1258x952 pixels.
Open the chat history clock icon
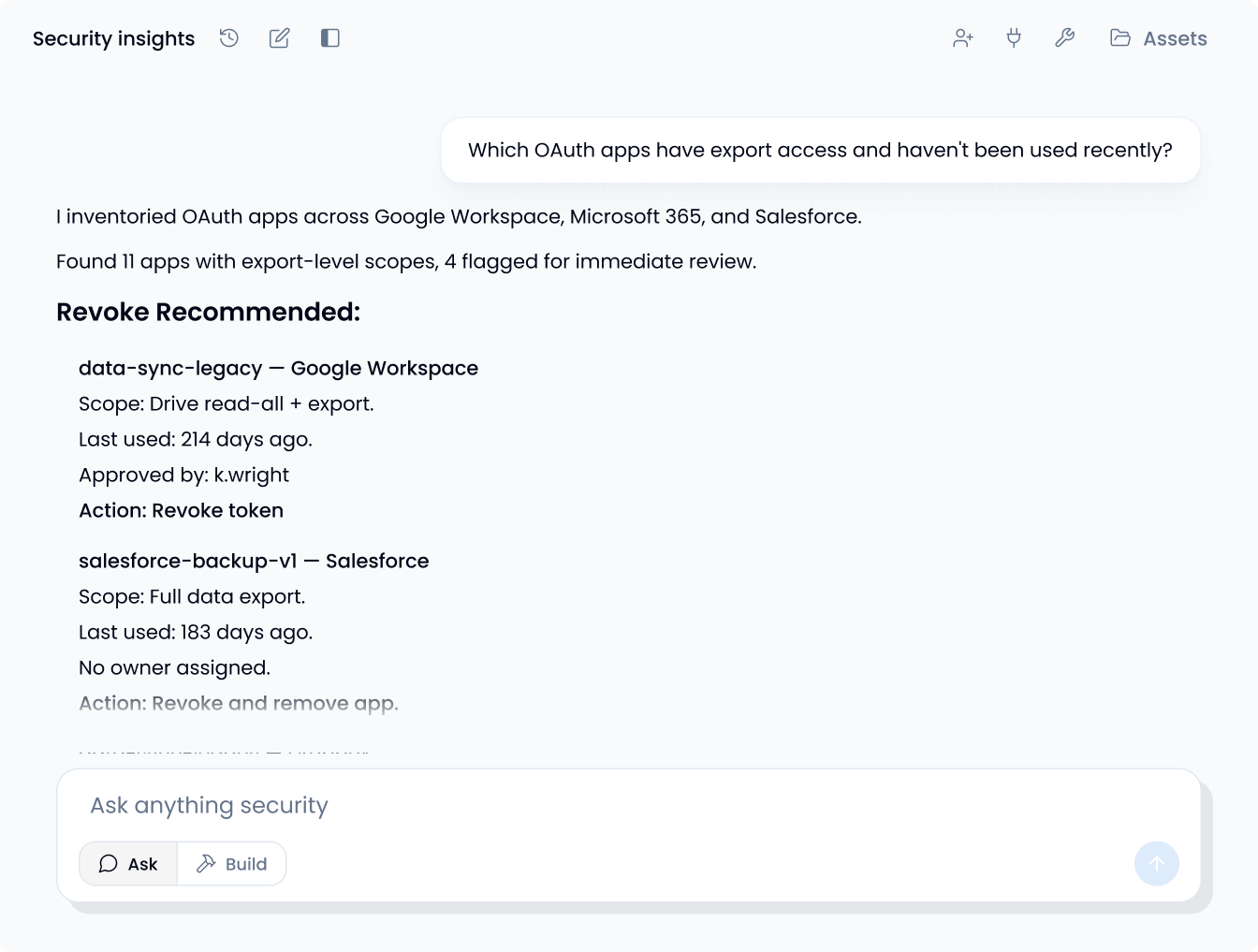click(229, 38)
